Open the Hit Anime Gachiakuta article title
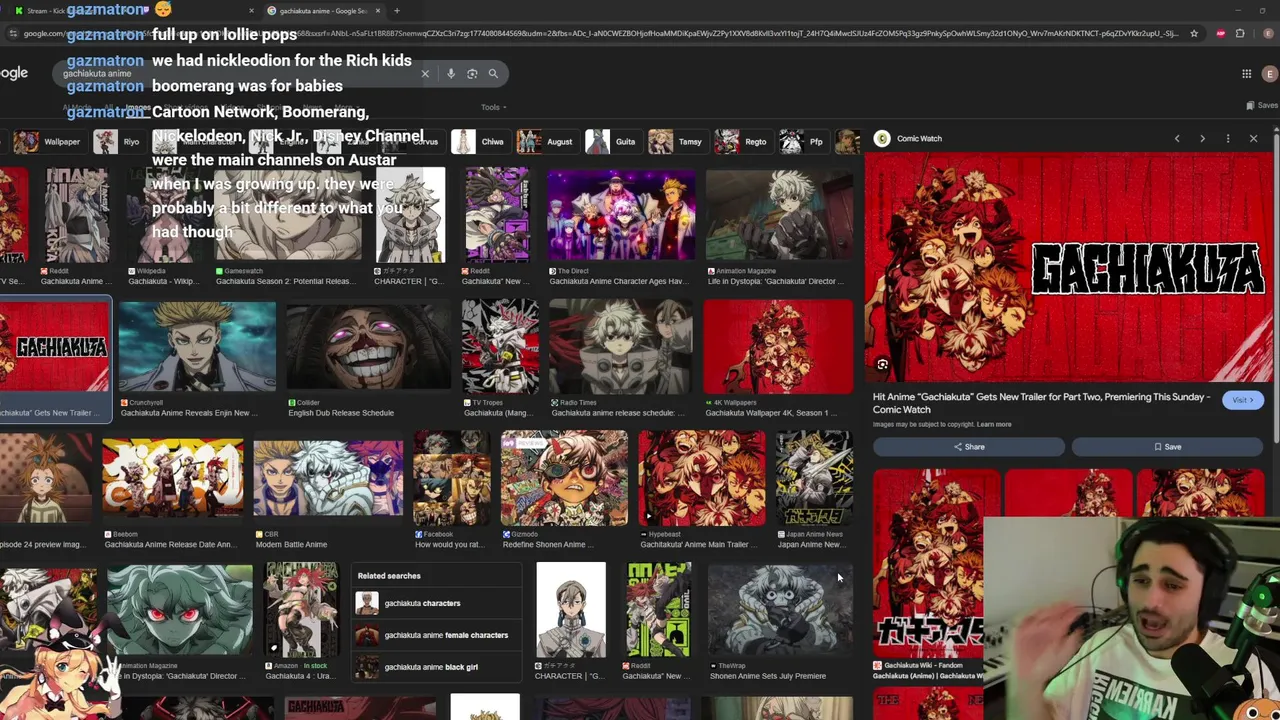The width and height of the screenshot is (1280, 720). tap(1041, 403)
